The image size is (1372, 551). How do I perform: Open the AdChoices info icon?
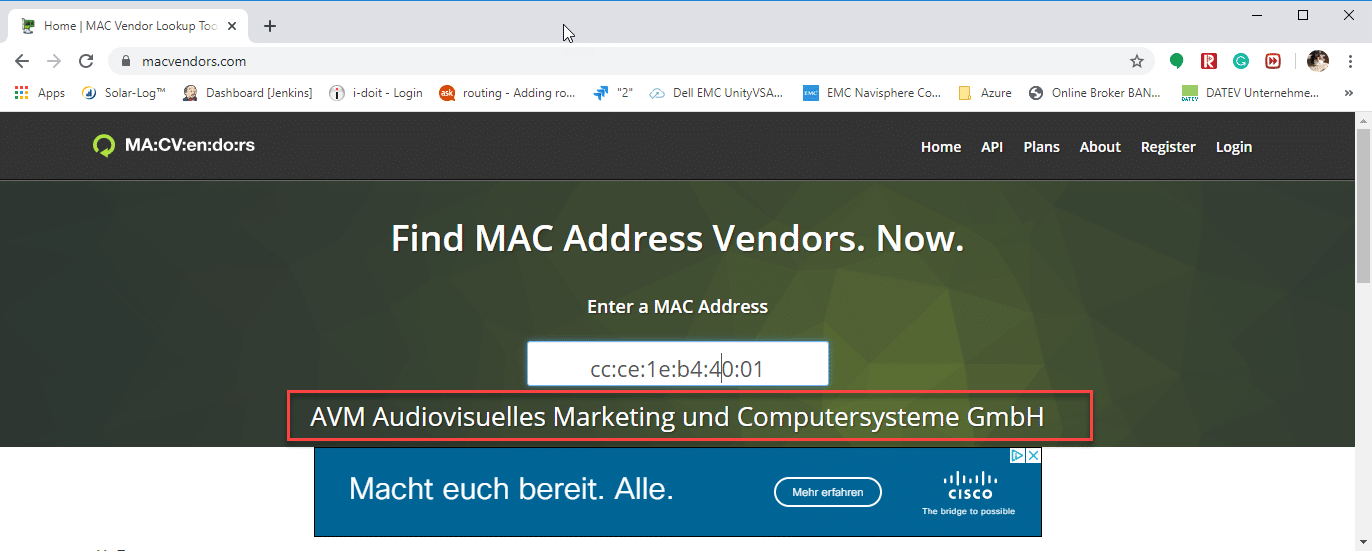click(x=1016, y=456)
